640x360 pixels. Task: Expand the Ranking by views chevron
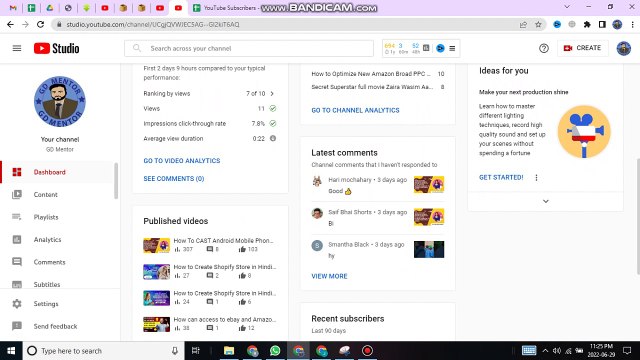click(272, 93)
